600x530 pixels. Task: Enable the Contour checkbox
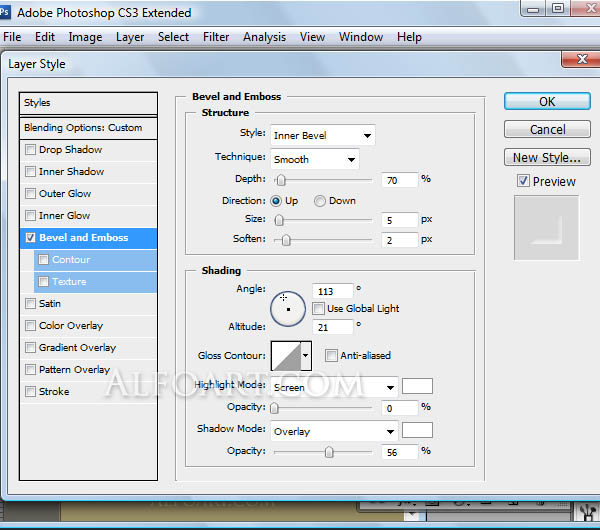pyautogui.click(x=43, y=259)
